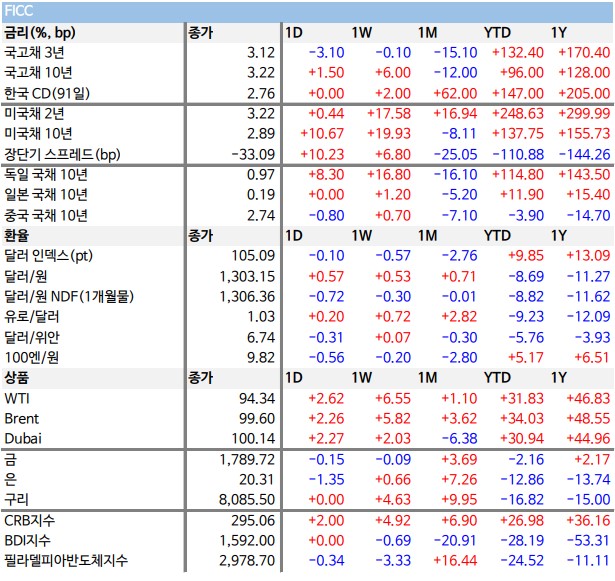615x581 pixels.
Task: Select the 유로/달러 row label
Action: pos(32,317)
